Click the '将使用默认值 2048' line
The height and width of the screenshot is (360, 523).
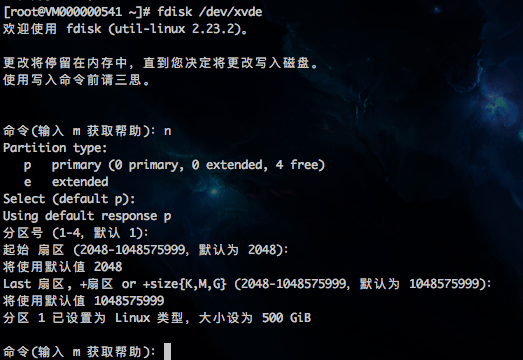point(63,267)
